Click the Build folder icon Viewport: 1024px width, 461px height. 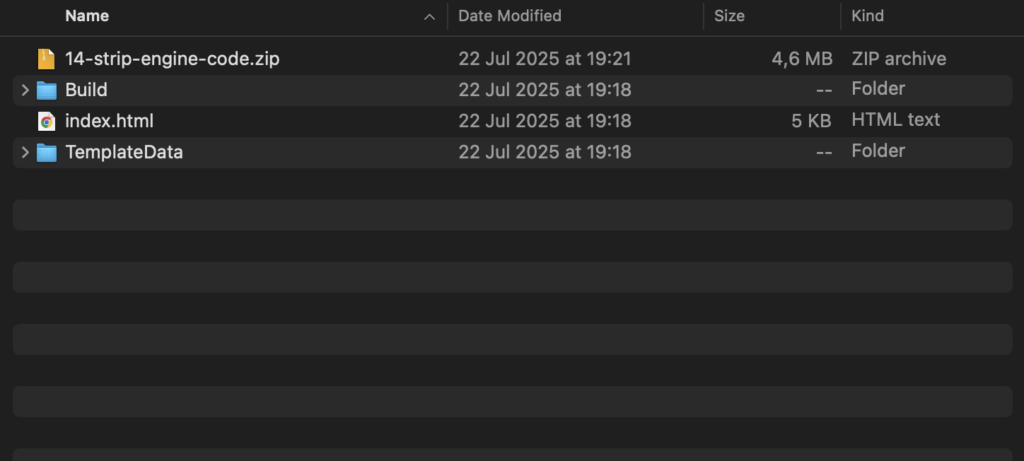[46, 90]
